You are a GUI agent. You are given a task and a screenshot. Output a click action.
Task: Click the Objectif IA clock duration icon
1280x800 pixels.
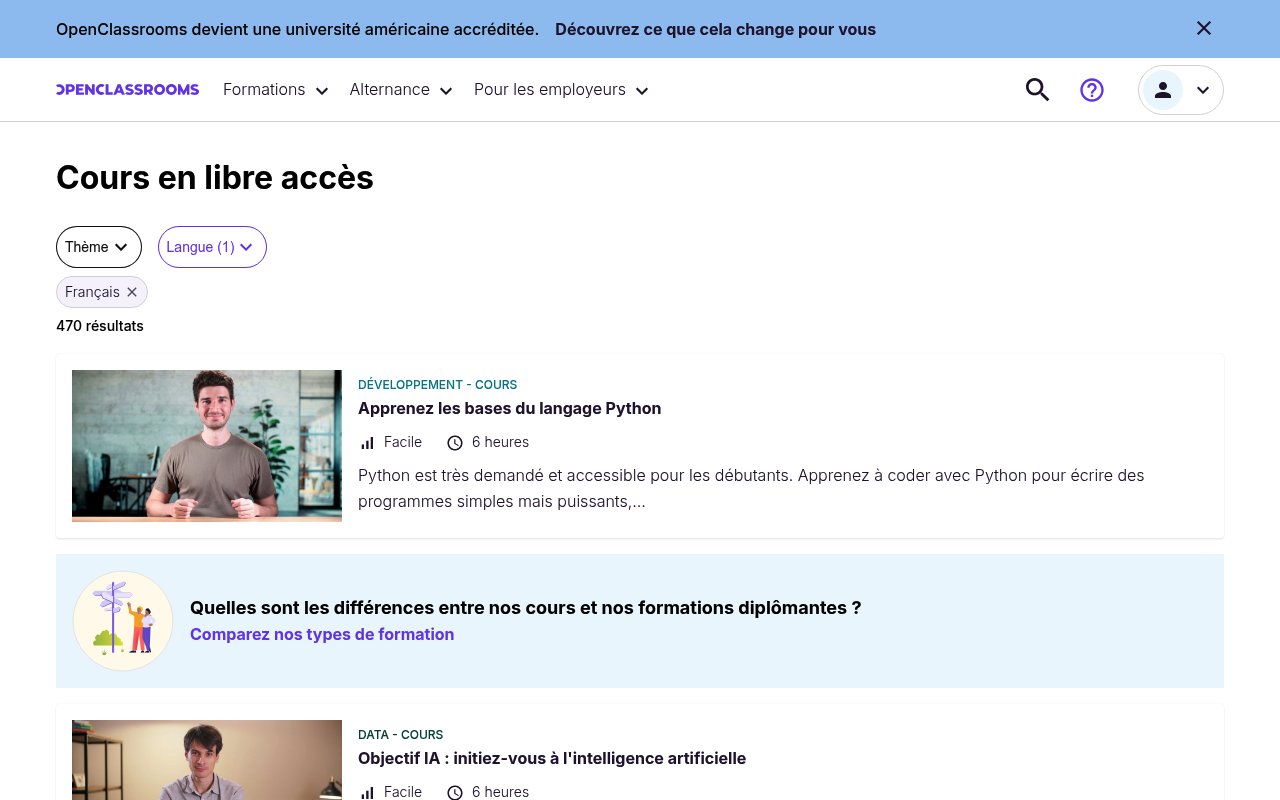click(x=455, y=793)
